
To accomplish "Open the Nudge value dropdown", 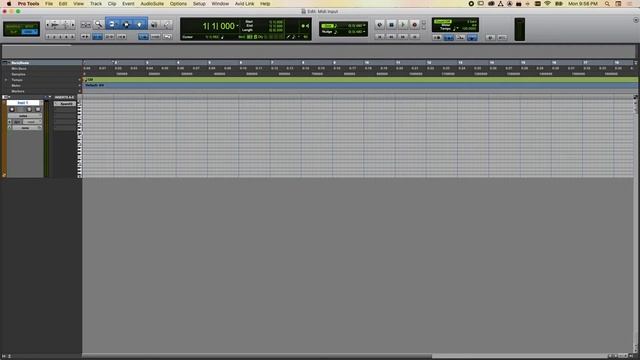I will [x=364, y=31].
